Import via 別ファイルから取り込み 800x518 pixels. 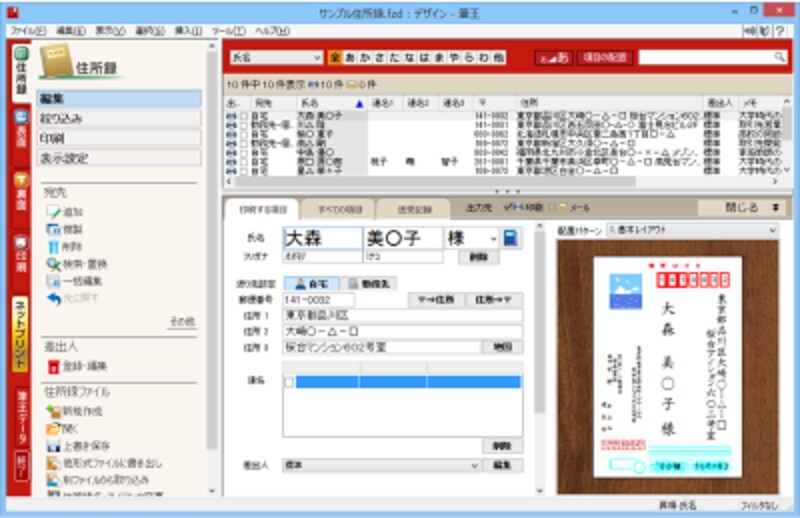97,480
